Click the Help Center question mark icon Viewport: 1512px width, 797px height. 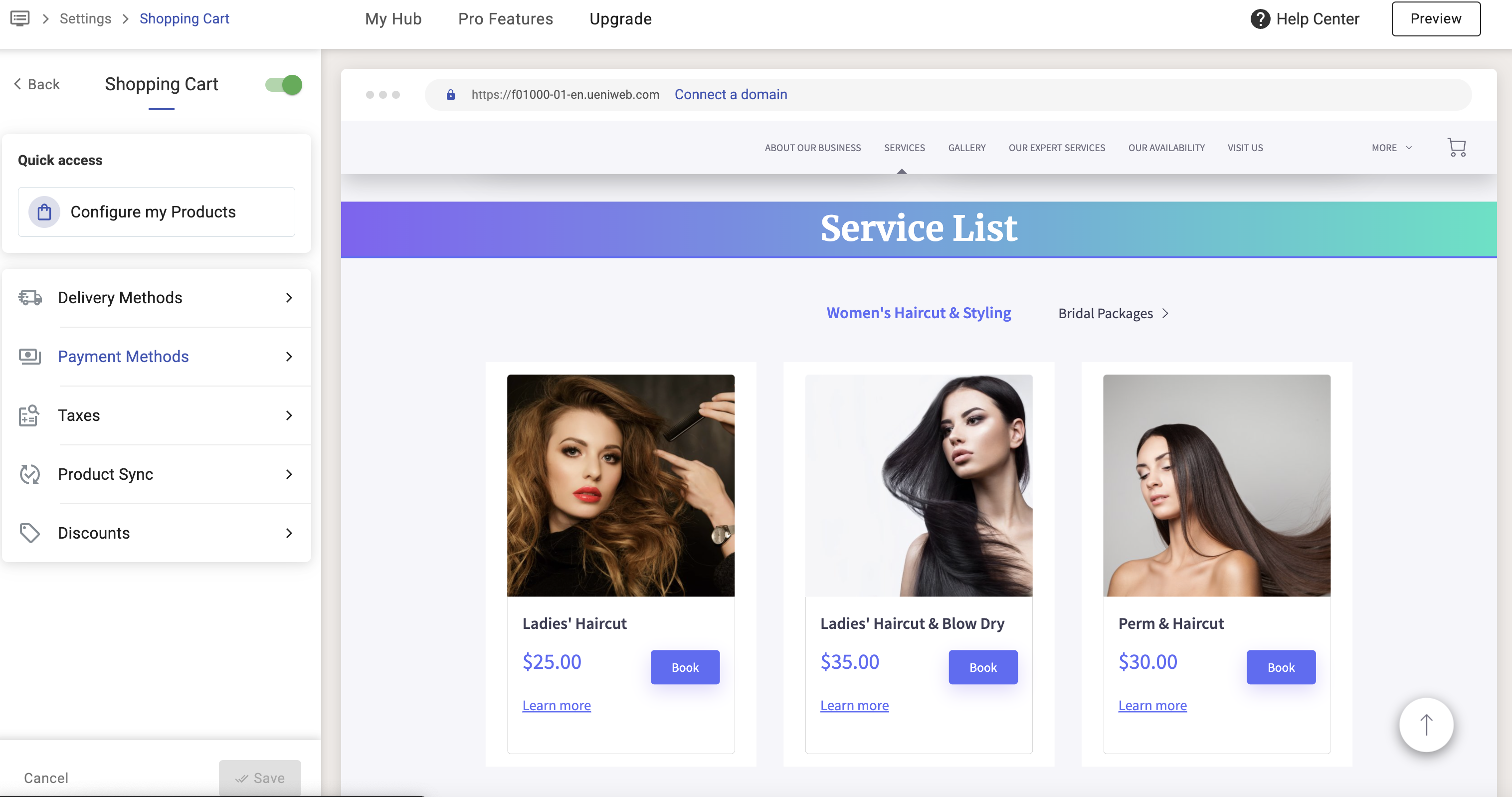point(1260,19)
